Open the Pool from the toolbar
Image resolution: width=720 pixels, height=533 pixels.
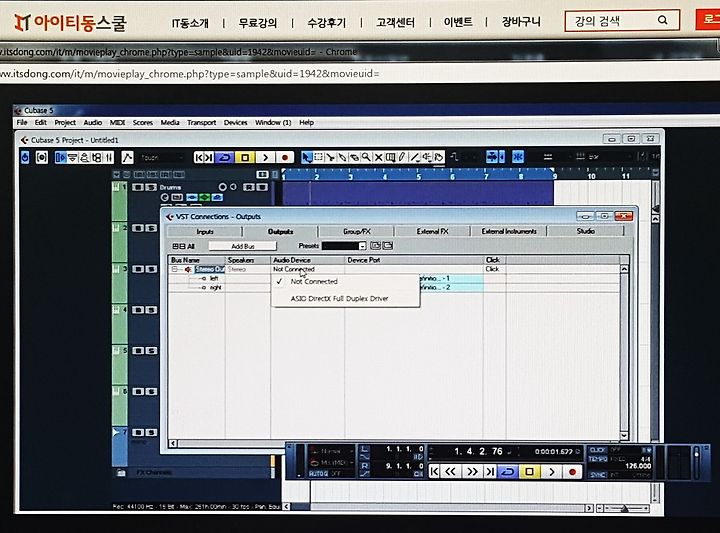[97, 158]
